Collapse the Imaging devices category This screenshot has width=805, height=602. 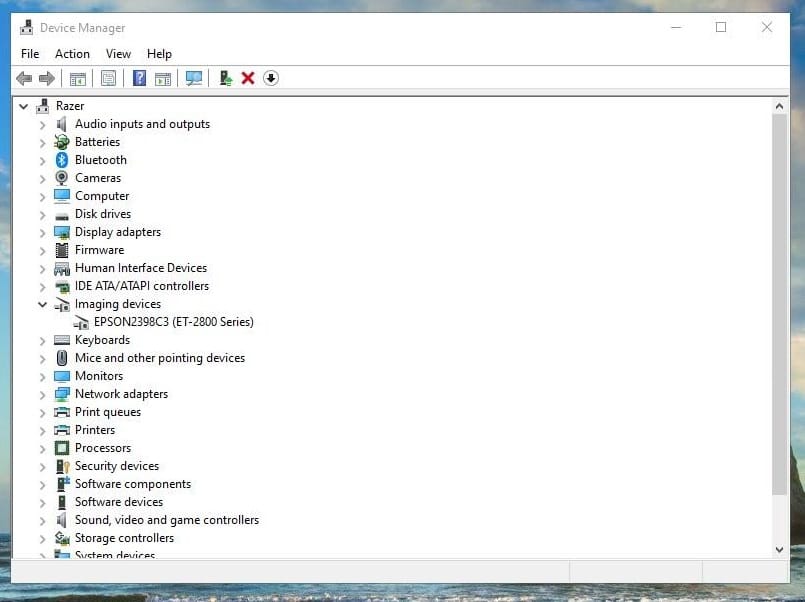43,304
